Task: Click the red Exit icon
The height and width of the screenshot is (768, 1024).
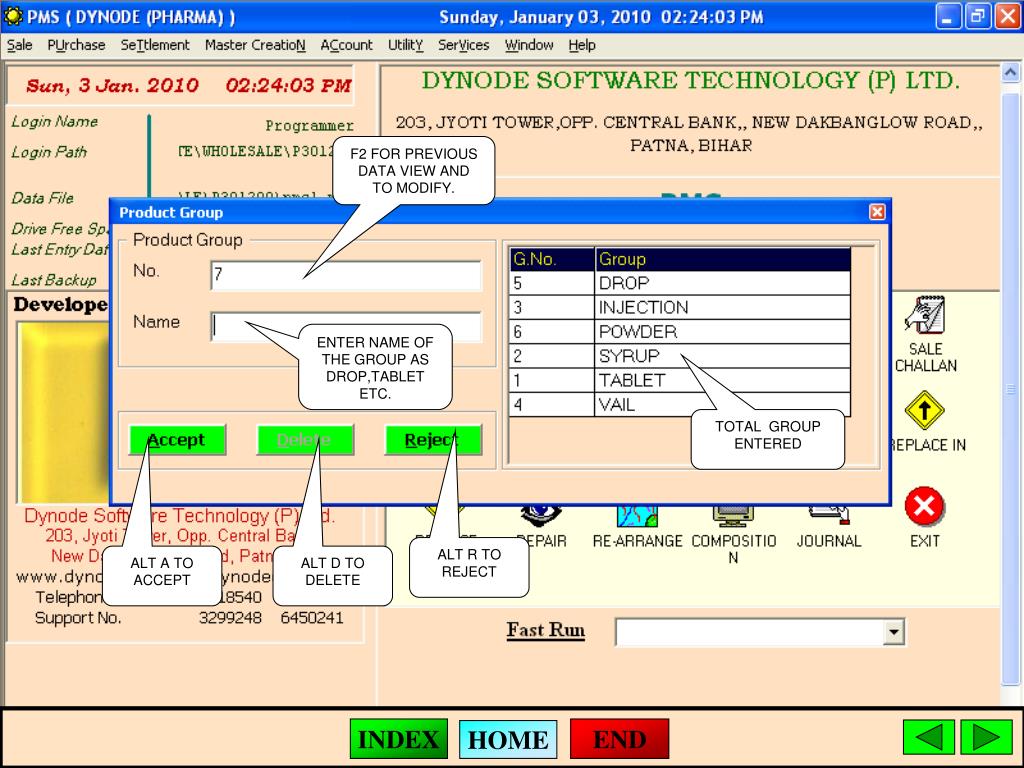Action: pyautogui.click(x=925, y=506)
